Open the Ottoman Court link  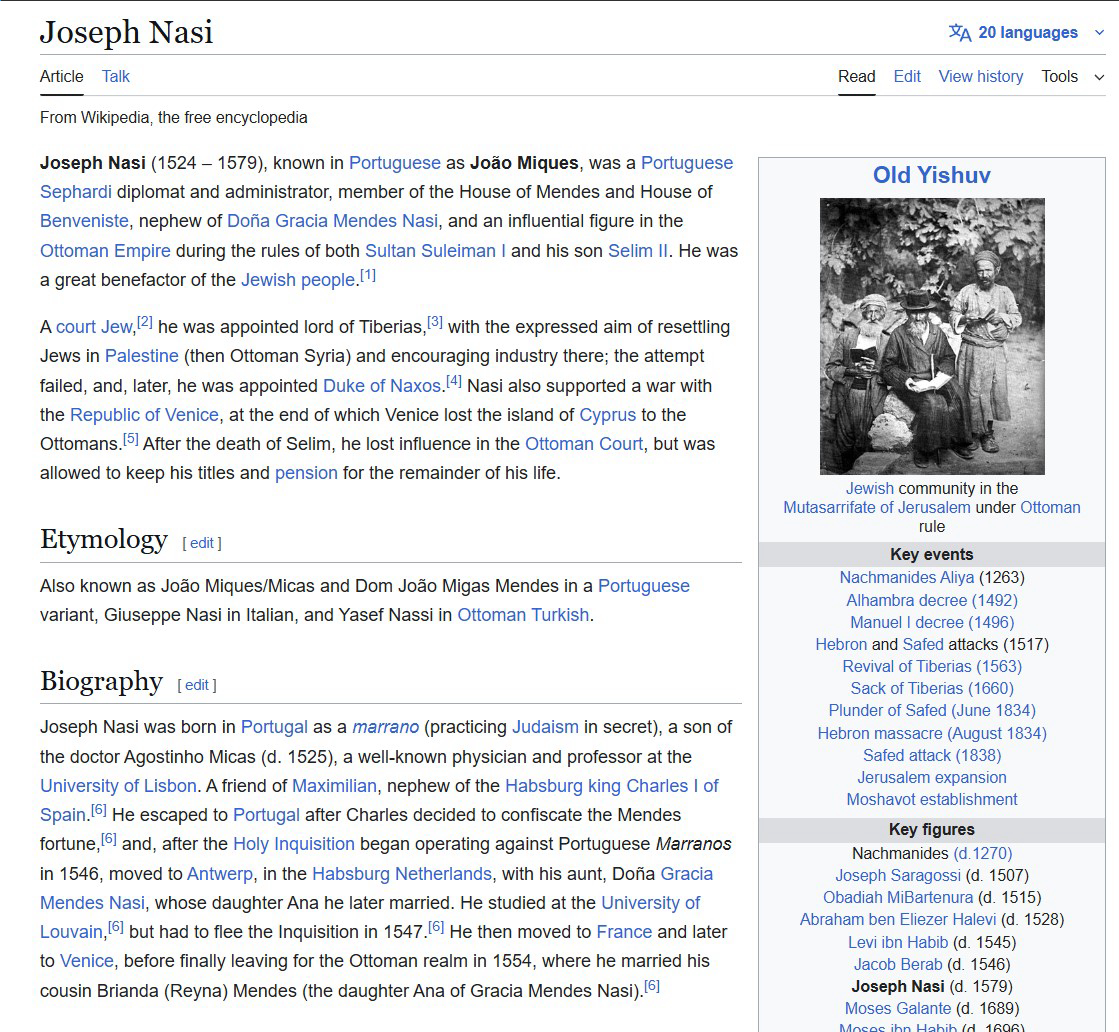pos(584,444)
